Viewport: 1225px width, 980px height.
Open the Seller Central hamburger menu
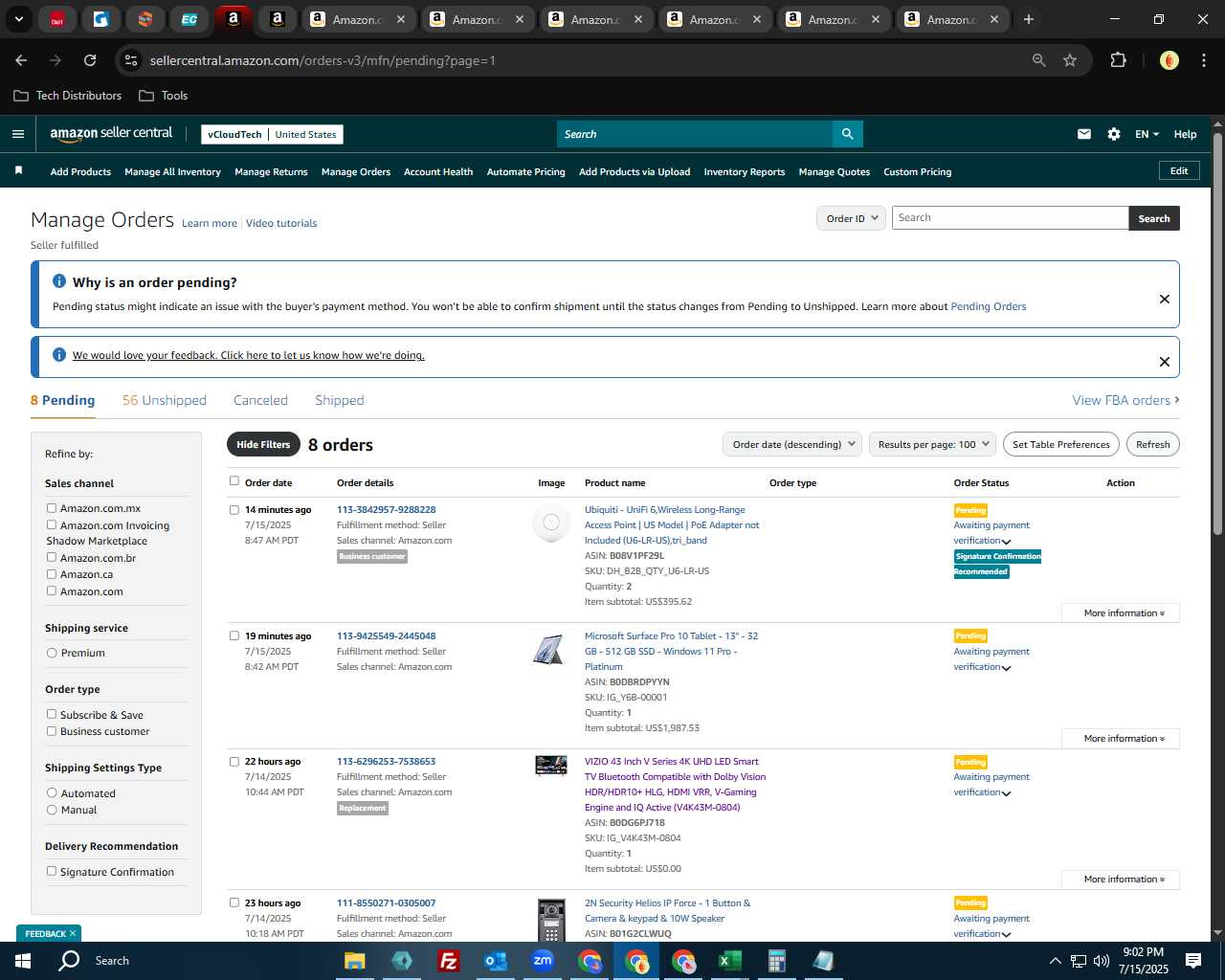tap(17, 134)
